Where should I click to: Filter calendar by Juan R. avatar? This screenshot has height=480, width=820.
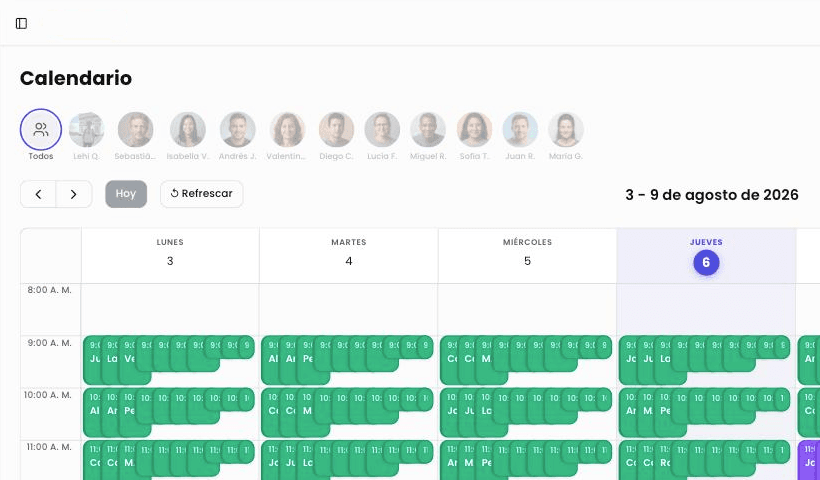pos(520,129)
